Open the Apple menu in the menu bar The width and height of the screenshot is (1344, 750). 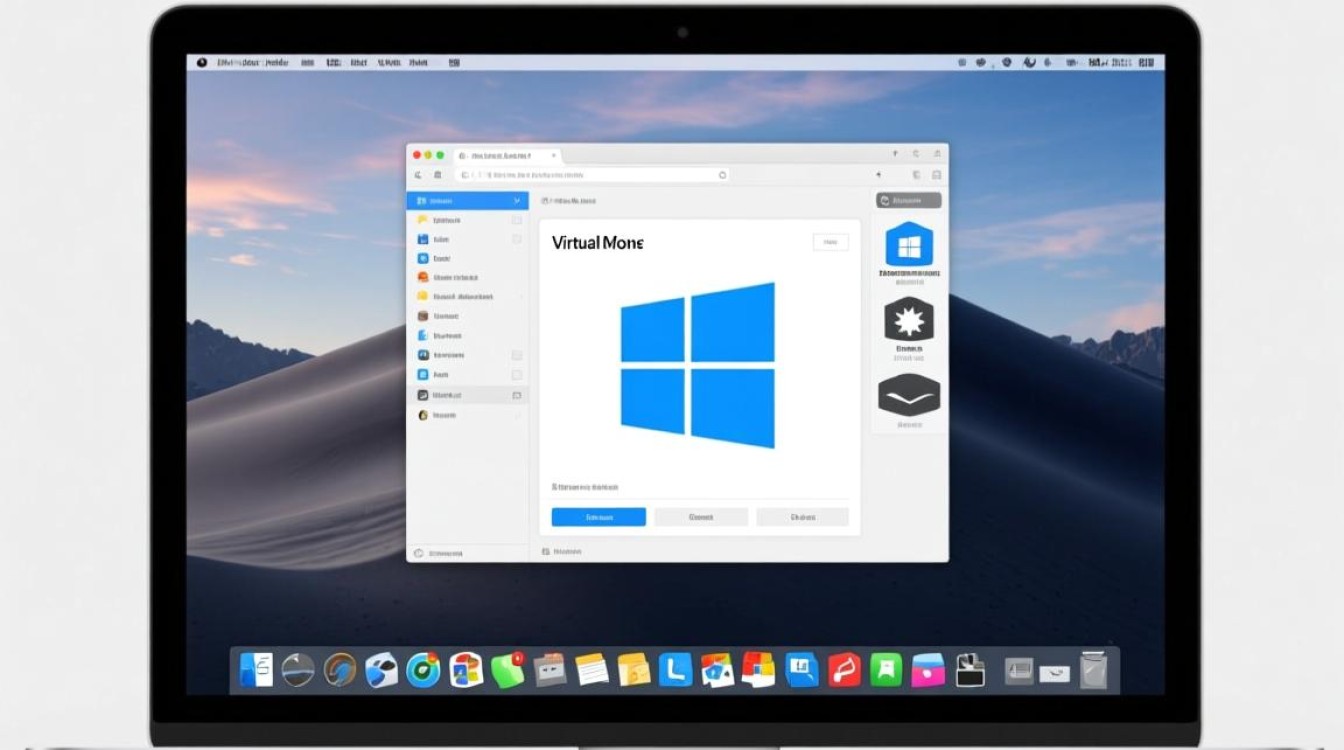tap(202, 62)
